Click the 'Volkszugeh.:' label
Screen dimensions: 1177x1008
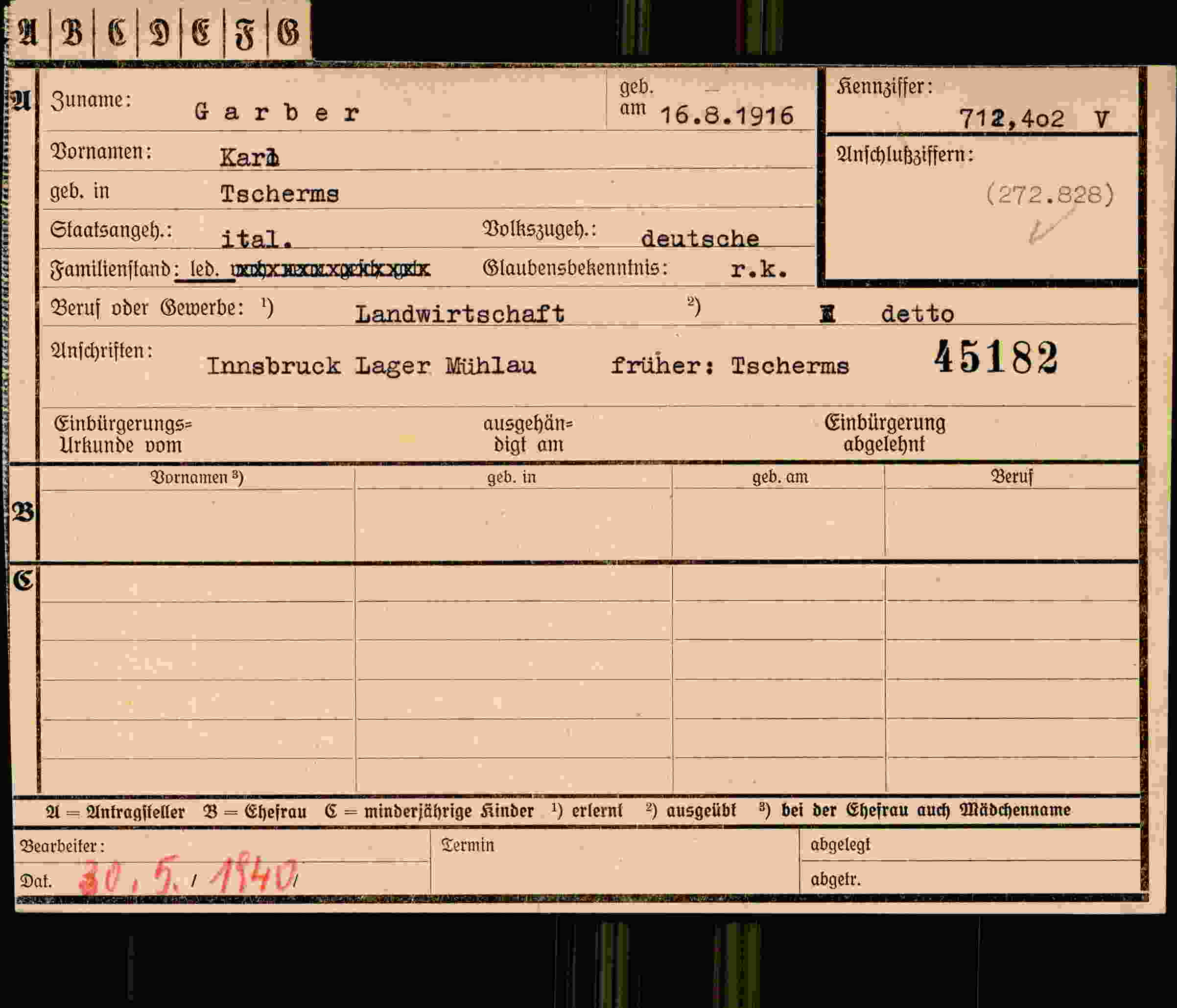539,230
